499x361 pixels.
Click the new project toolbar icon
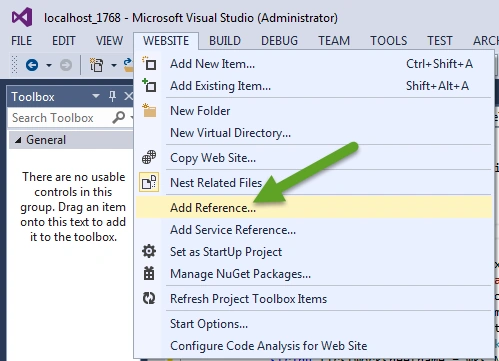96,65
